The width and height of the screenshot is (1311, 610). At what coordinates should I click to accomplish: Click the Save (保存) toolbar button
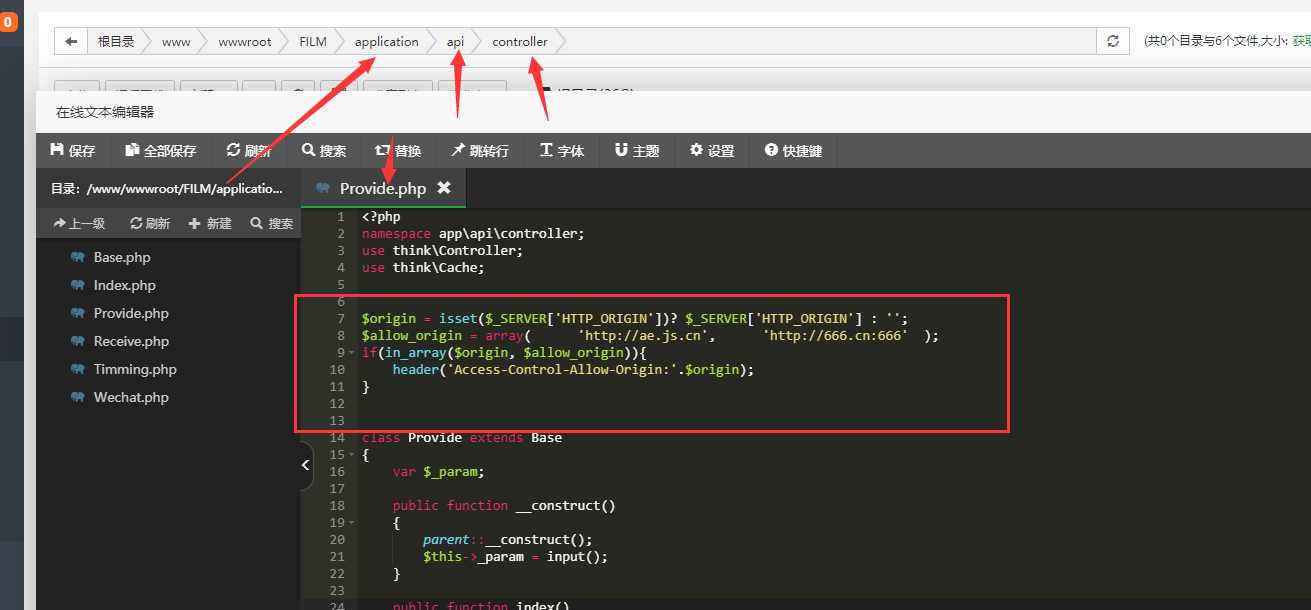[x=72, y=151]
